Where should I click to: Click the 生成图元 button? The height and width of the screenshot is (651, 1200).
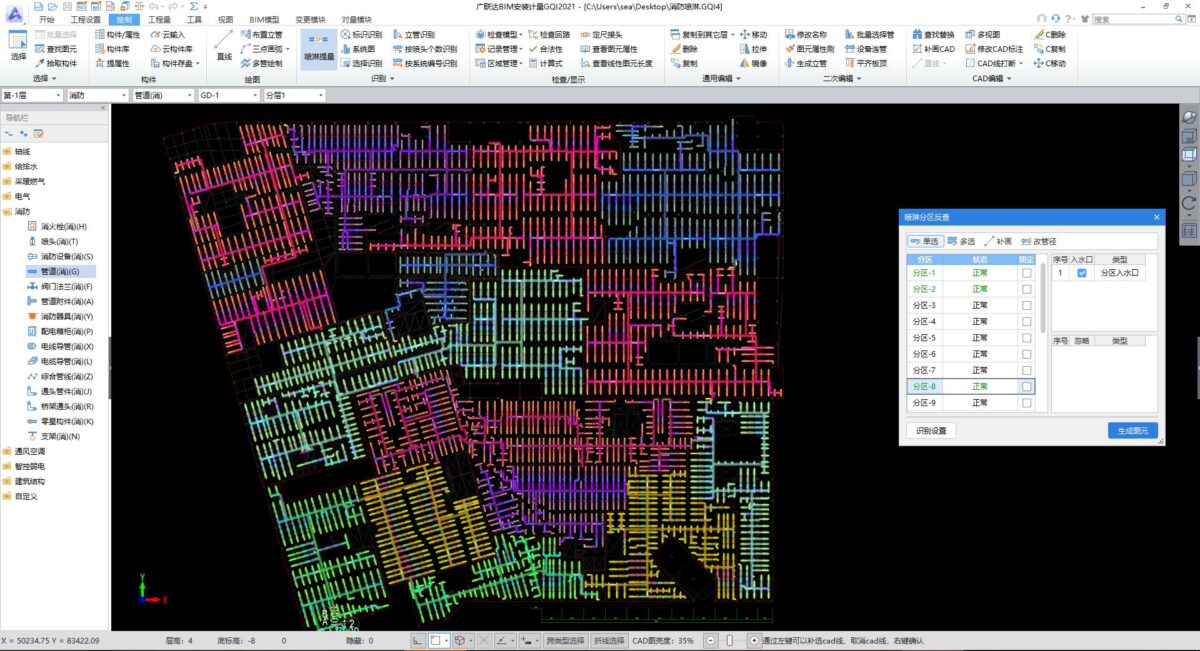tap(1133, 431)
